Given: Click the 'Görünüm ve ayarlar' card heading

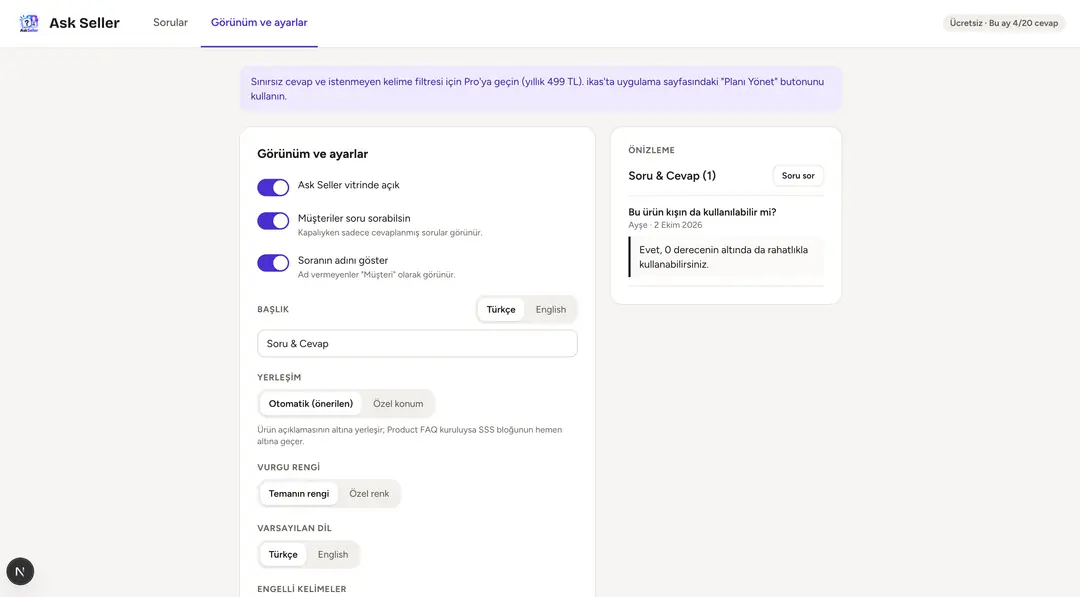Looking at the screenshot, I should [x=313, y=154].
